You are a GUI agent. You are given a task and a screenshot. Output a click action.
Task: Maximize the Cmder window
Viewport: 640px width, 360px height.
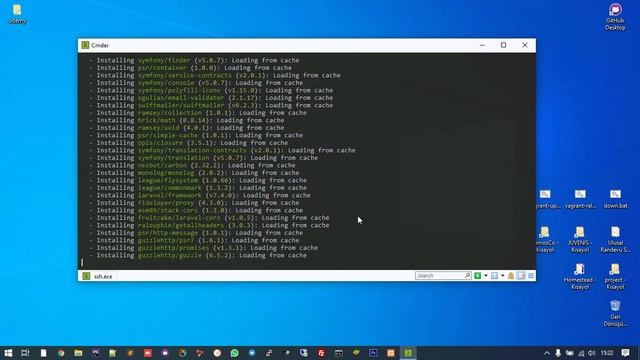pyautogui.click(x=503, y=45)
